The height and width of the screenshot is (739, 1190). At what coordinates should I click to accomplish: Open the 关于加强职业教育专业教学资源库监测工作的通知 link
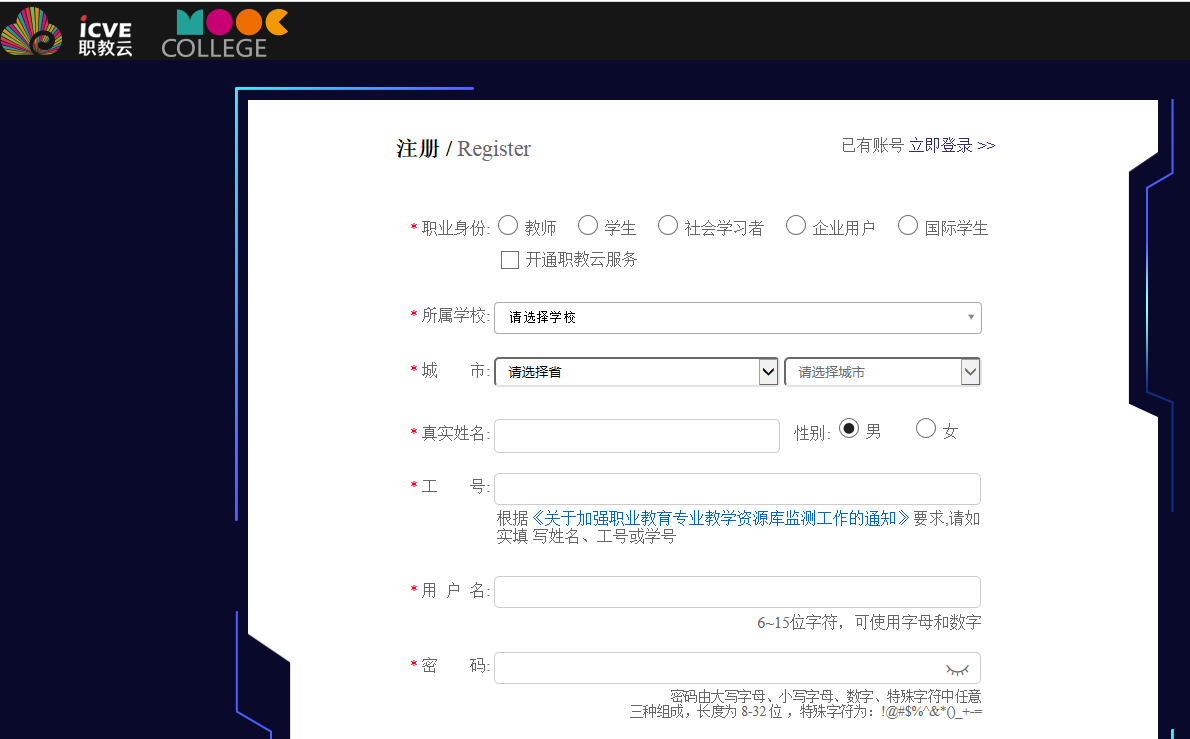pos(719,518)
